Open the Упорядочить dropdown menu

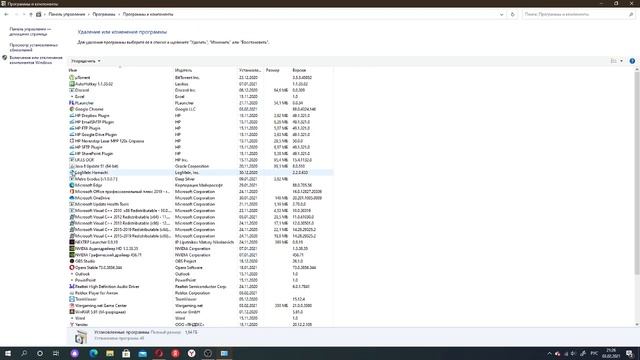click(x=86, y=61)
